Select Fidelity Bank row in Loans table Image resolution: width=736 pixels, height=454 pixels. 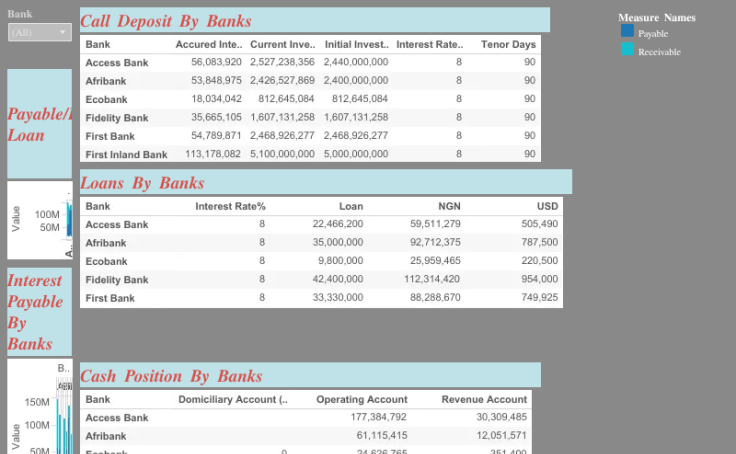322,279
